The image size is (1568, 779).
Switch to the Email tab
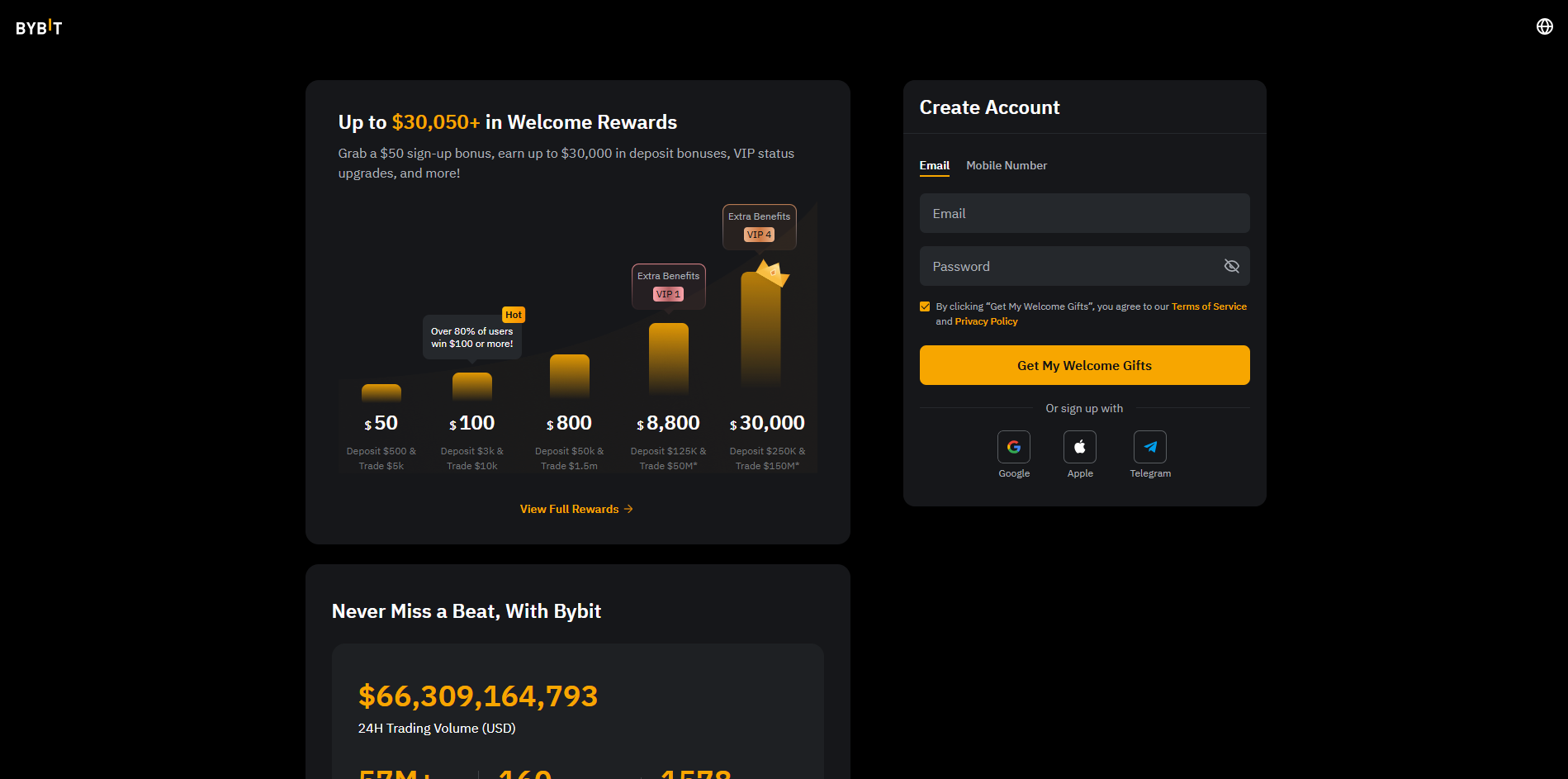[x=935, y=166]
